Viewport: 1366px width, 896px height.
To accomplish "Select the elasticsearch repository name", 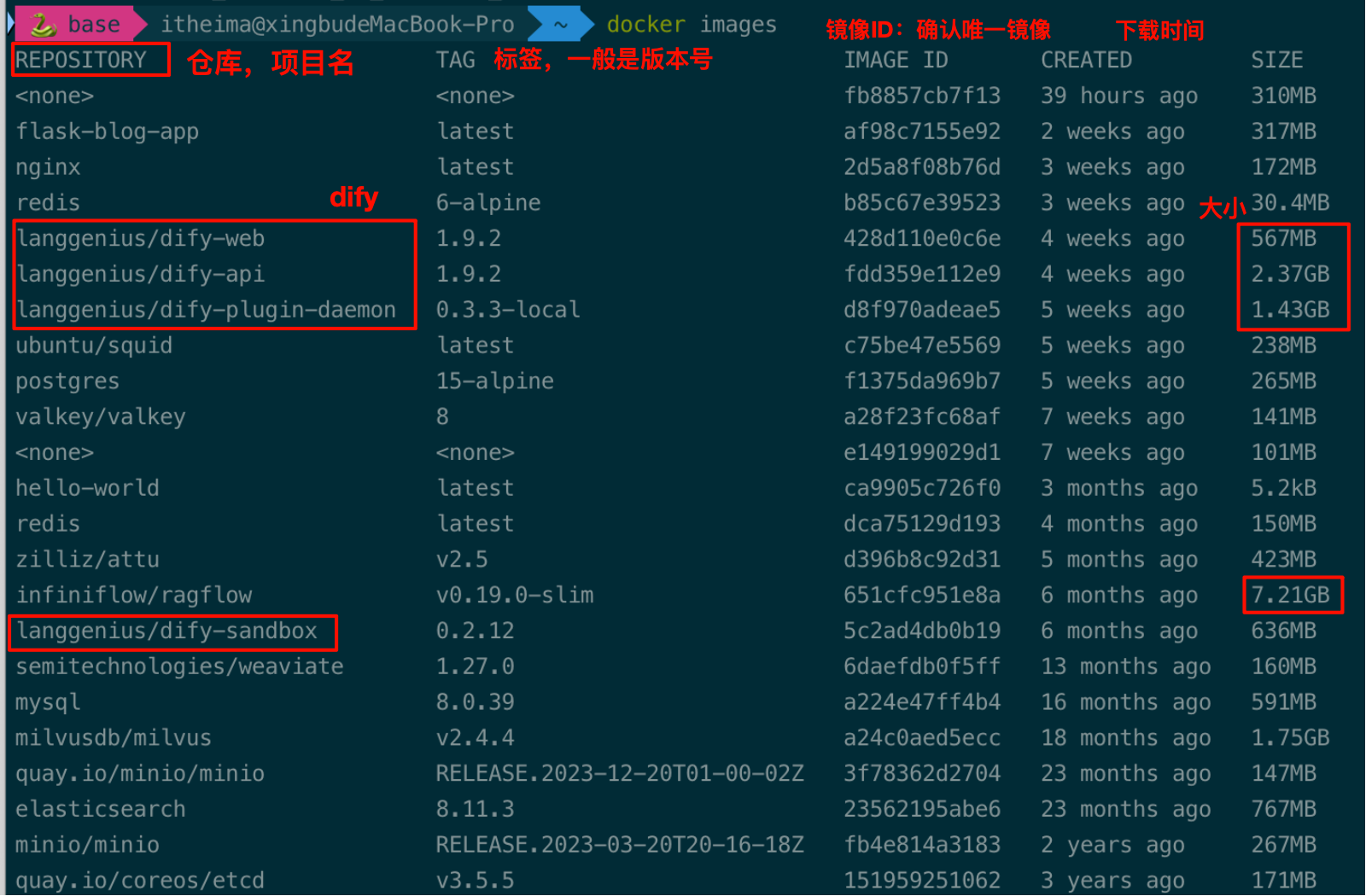I will pyautogui.click(x=101, y=809).
